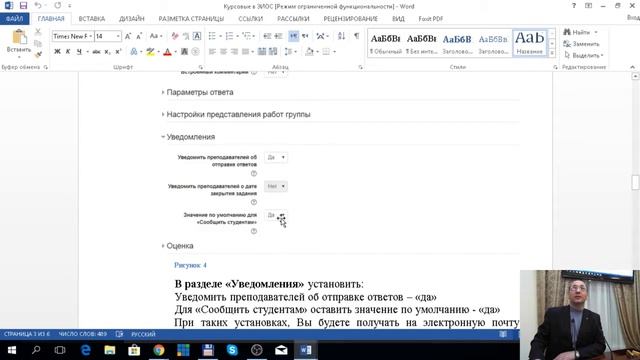Image resolution: width=640 pixels, height=360 pixels.
Task: Open the ФАЙЛ tab
Action: (x=14, y=19)
